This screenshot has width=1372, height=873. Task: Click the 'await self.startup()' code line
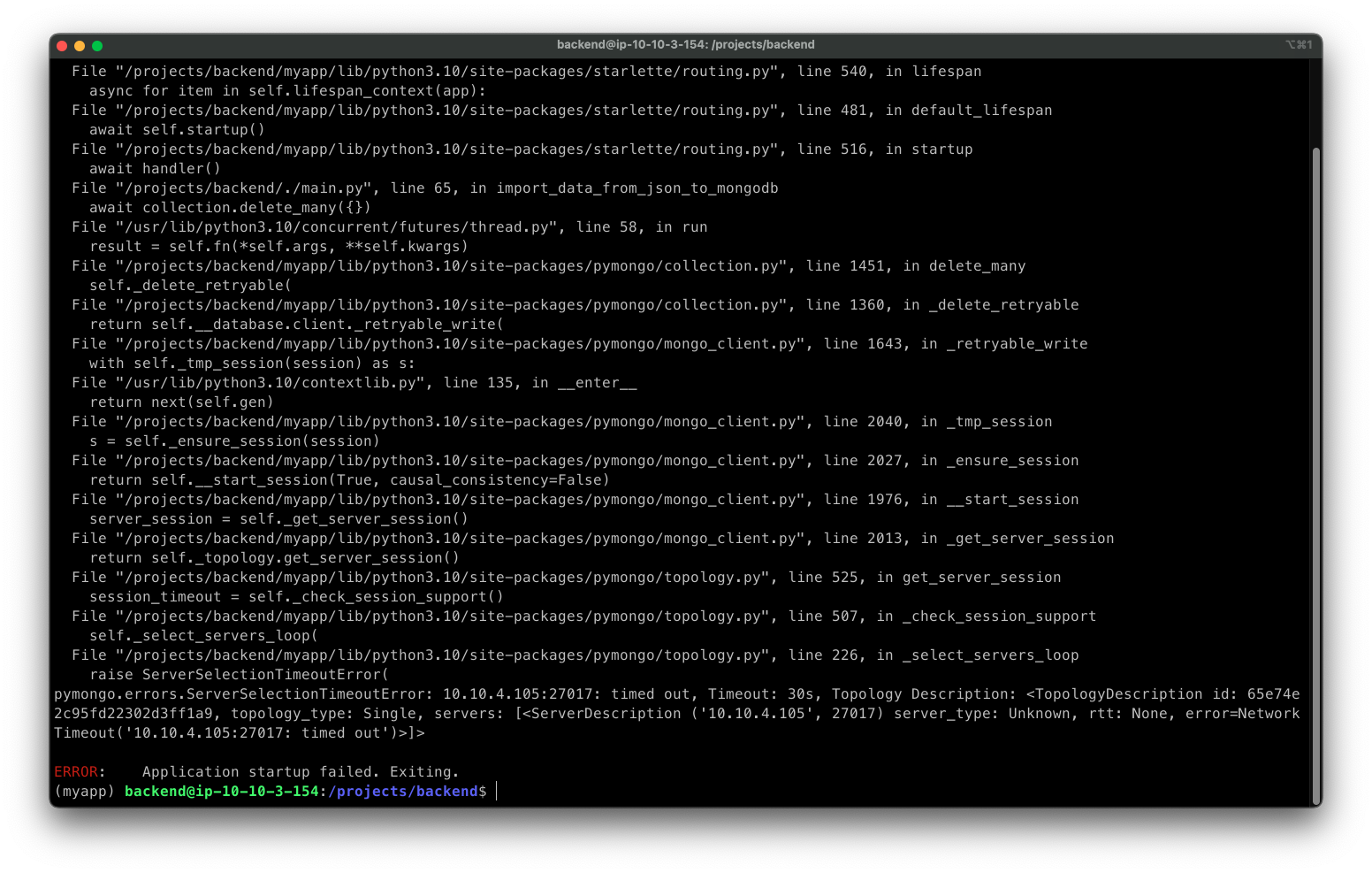177,130
